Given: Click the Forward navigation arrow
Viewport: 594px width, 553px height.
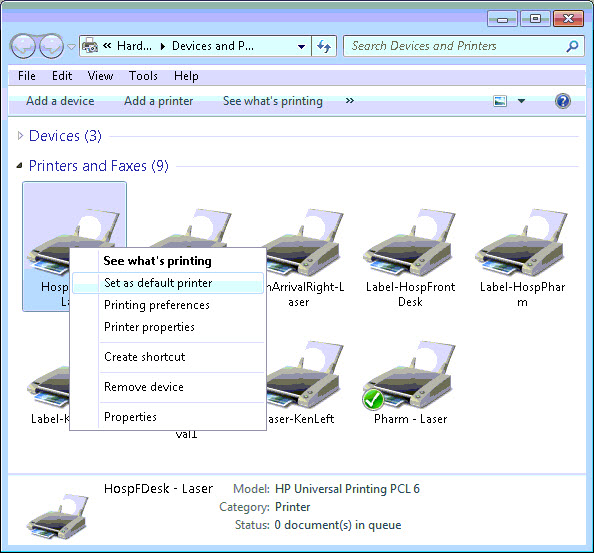Looking at the screenshot, I should point(52,46).
